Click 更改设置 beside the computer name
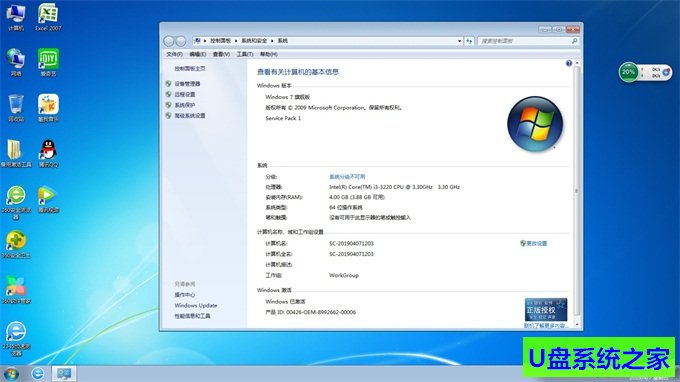 pos(536,244)
